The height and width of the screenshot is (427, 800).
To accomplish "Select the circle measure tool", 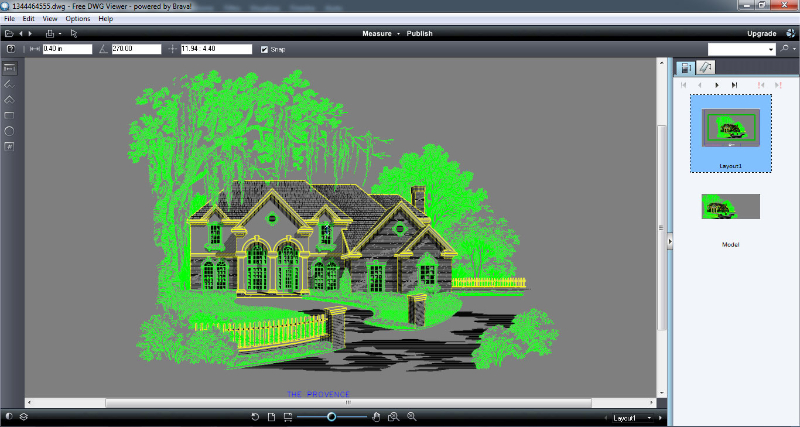I will [x=9, y=130].
